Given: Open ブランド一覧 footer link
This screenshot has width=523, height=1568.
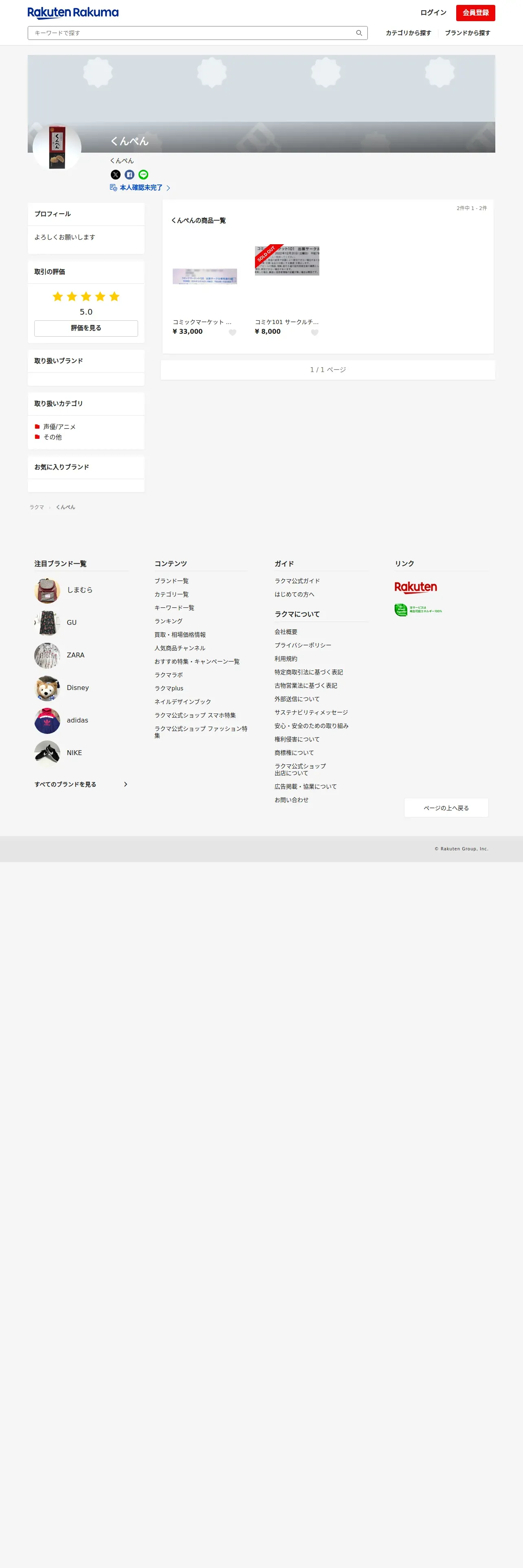Looking at the screenshot, I should pos(171,581).
